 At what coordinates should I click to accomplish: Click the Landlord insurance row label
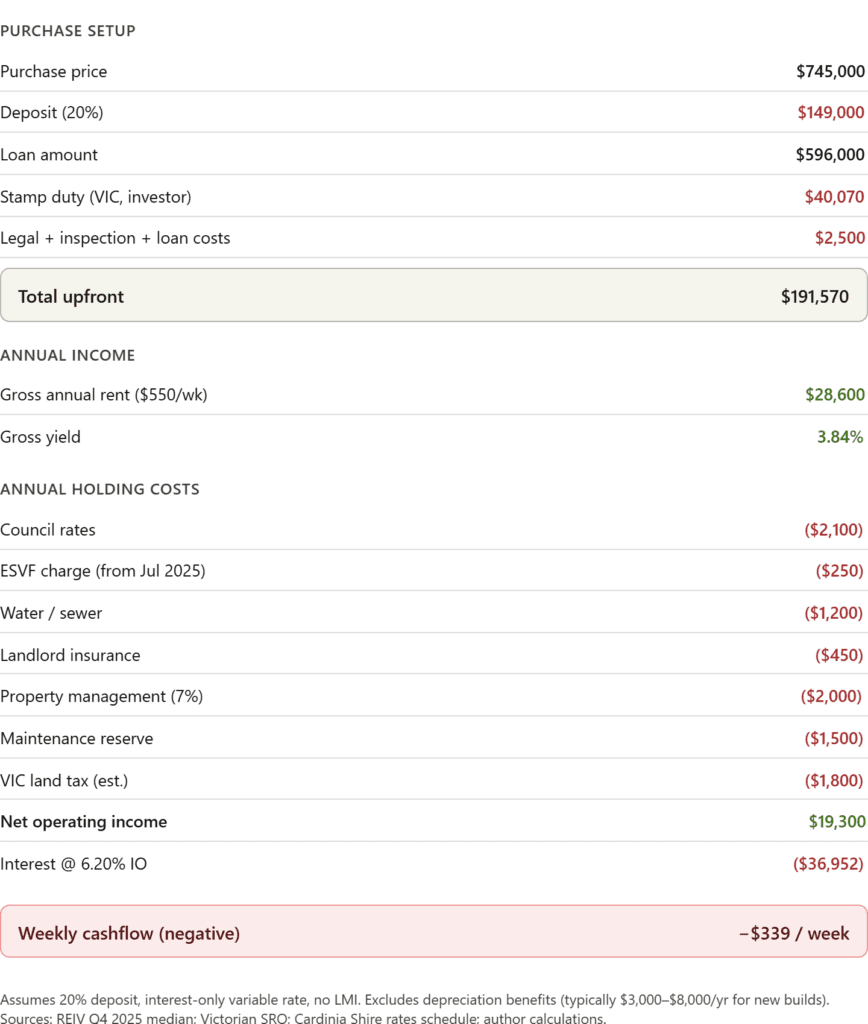70,655
